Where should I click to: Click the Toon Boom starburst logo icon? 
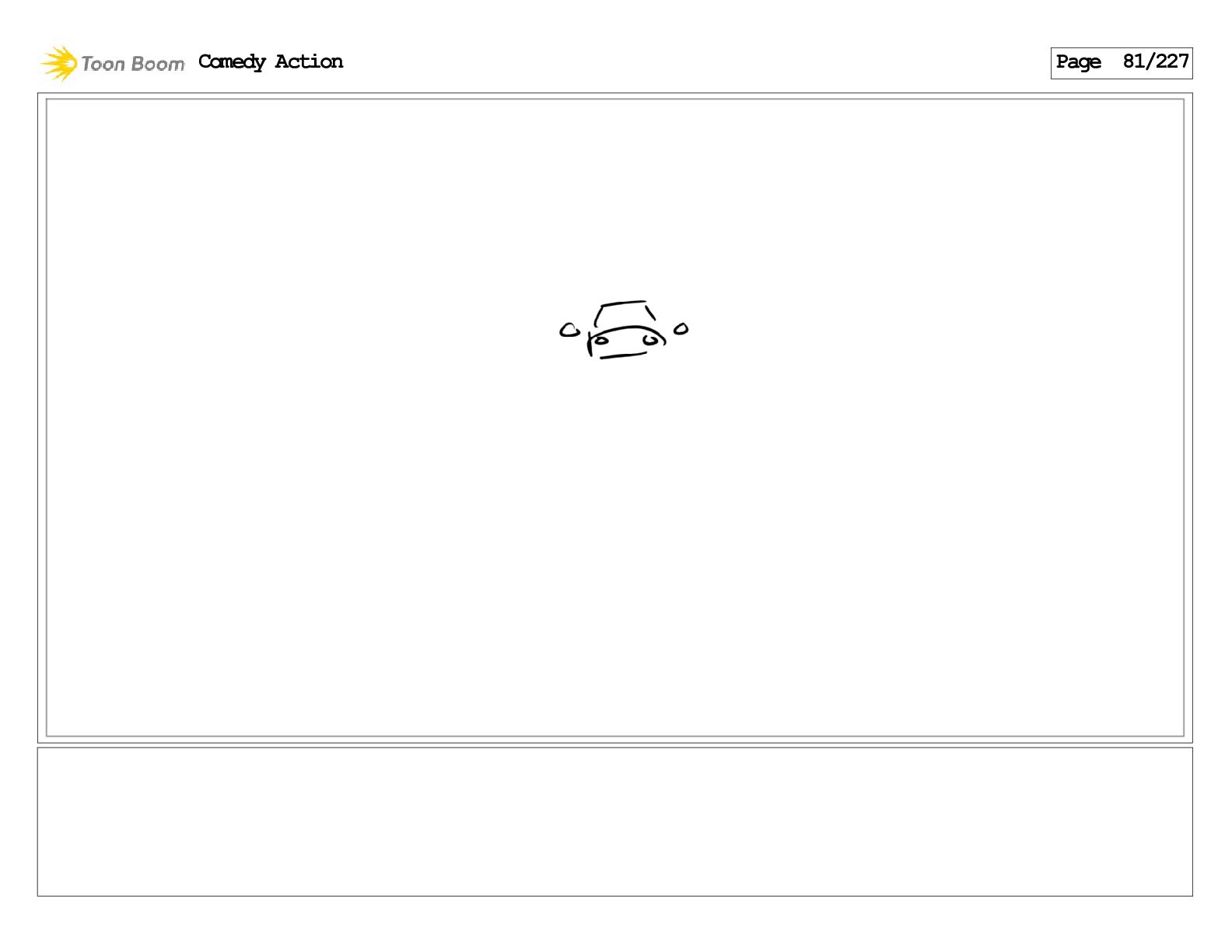59,63
